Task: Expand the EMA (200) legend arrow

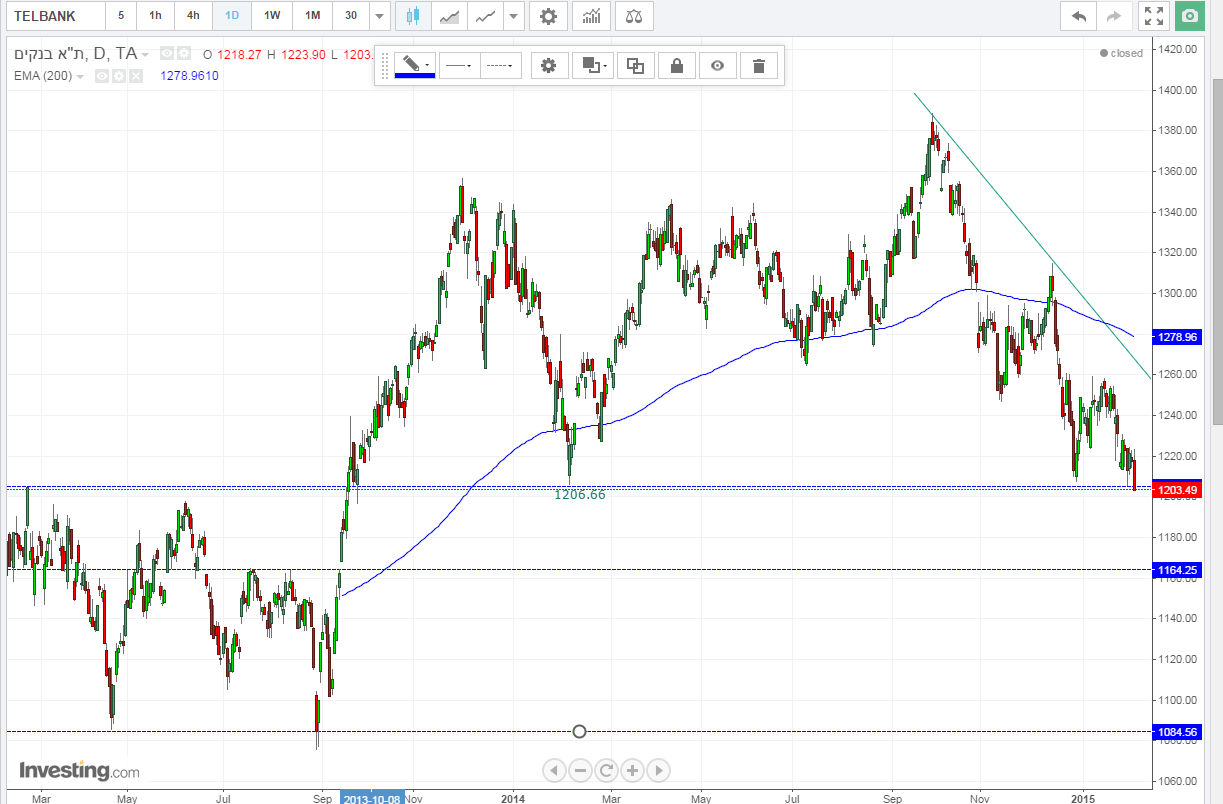Action: tap(80, 76)
